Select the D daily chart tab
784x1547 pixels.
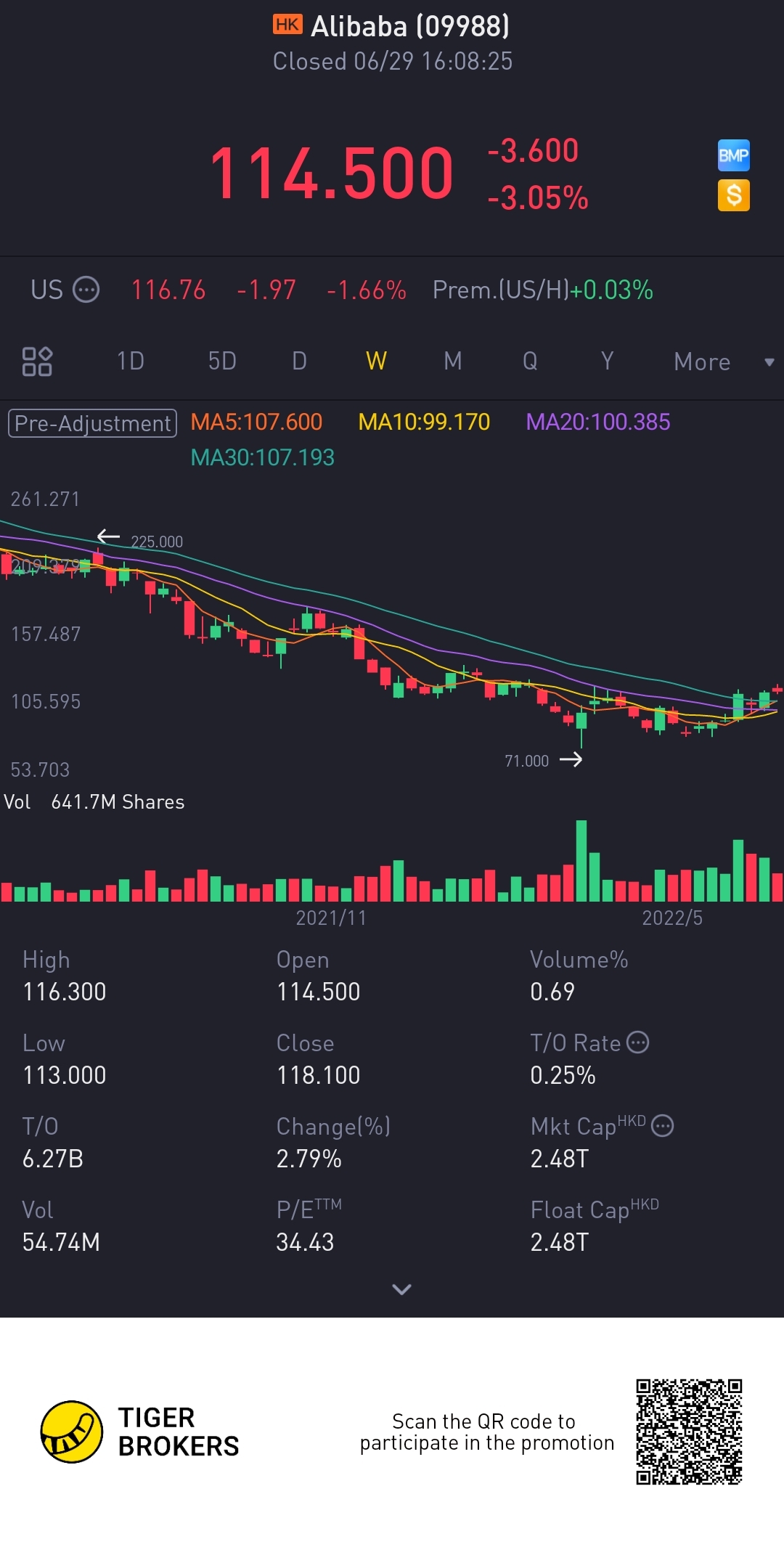tap(299, 361)
